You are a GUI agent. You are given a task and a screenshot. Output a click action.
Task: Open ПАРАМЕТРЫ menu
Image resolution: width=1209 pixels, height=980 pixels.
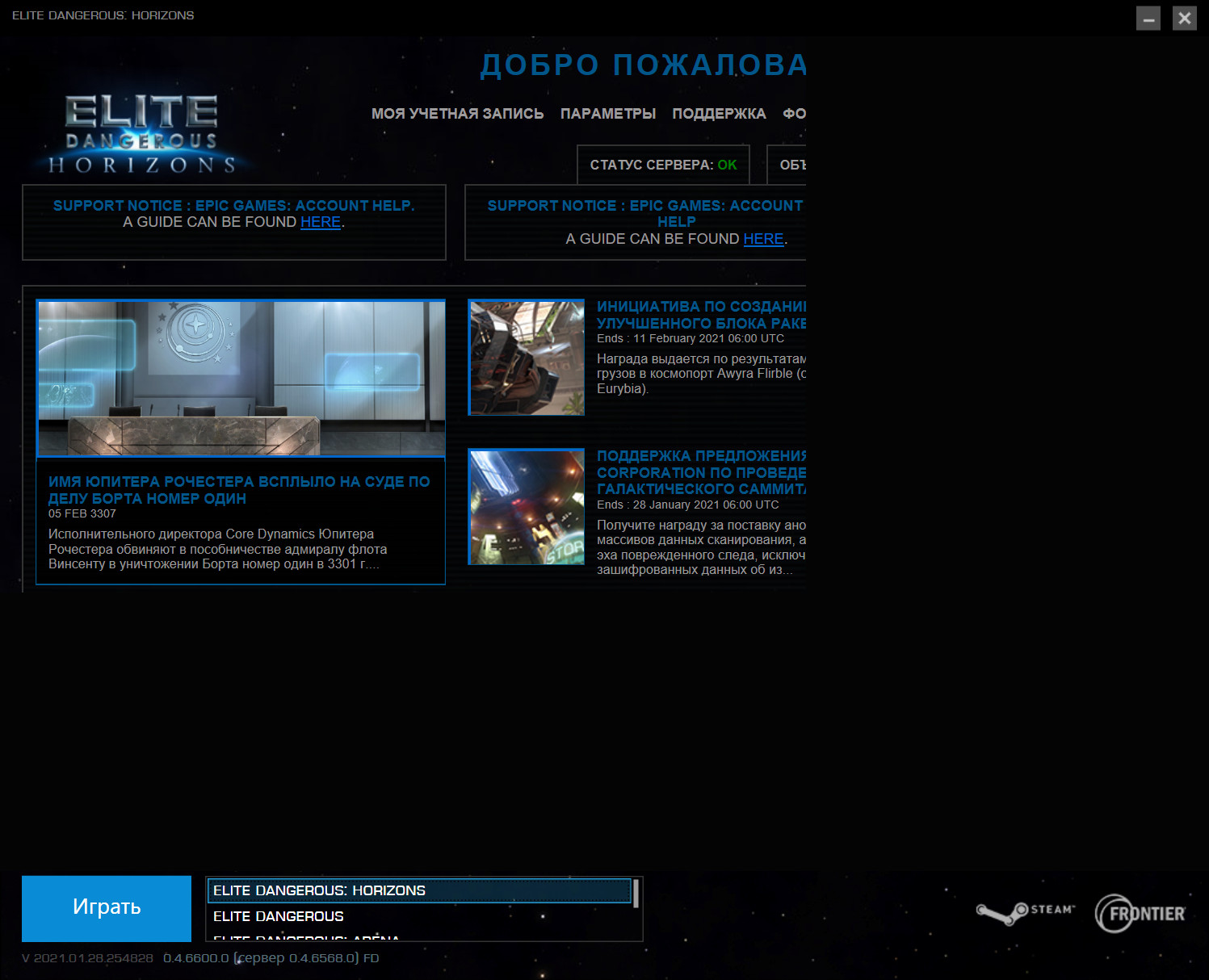click(608, 114)
